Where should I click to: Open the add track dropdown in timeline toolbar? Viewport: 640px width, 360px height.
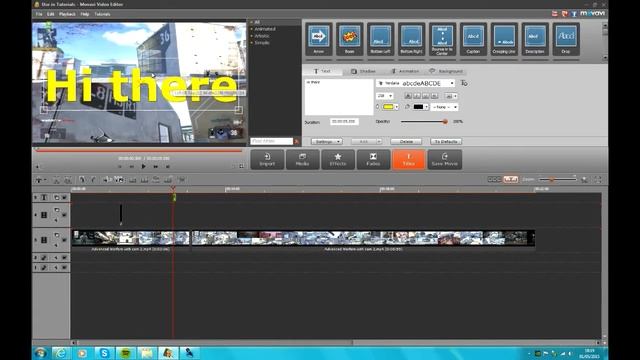pos(40,180)
